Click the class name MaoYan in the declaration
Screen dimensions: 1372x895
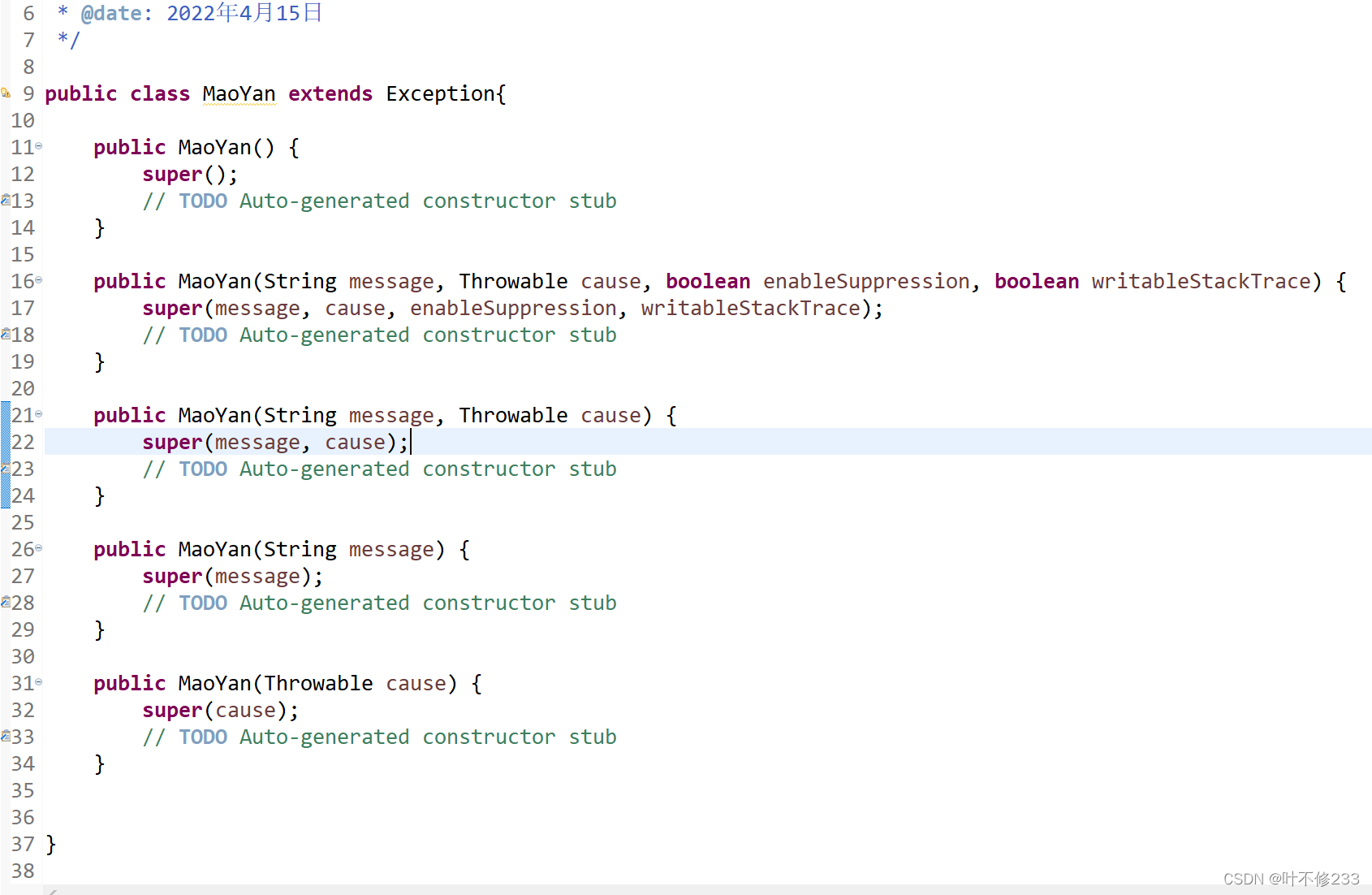[239, 93]
